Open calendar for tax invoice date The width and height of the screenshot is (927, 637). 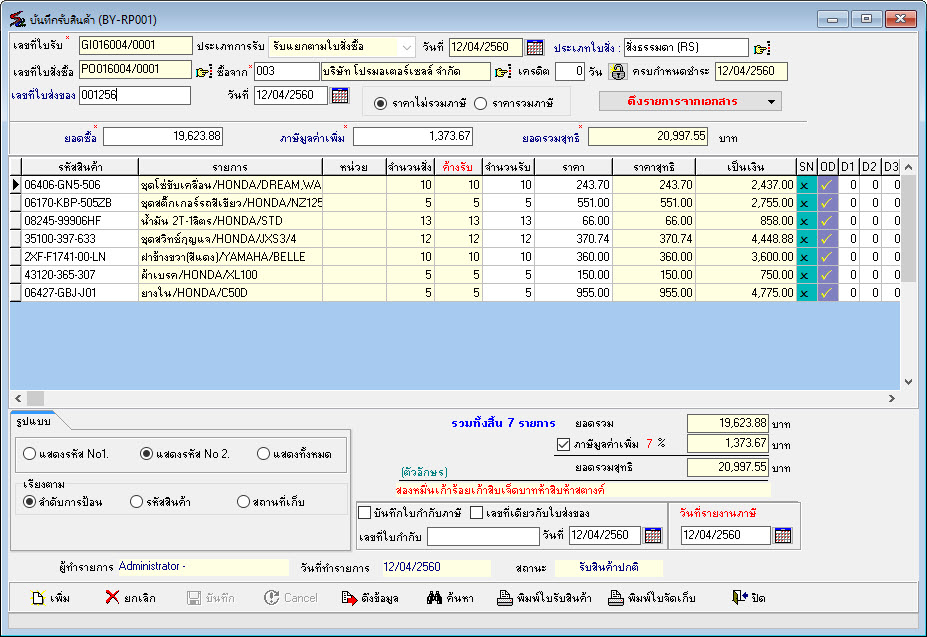tap(653, 535)
